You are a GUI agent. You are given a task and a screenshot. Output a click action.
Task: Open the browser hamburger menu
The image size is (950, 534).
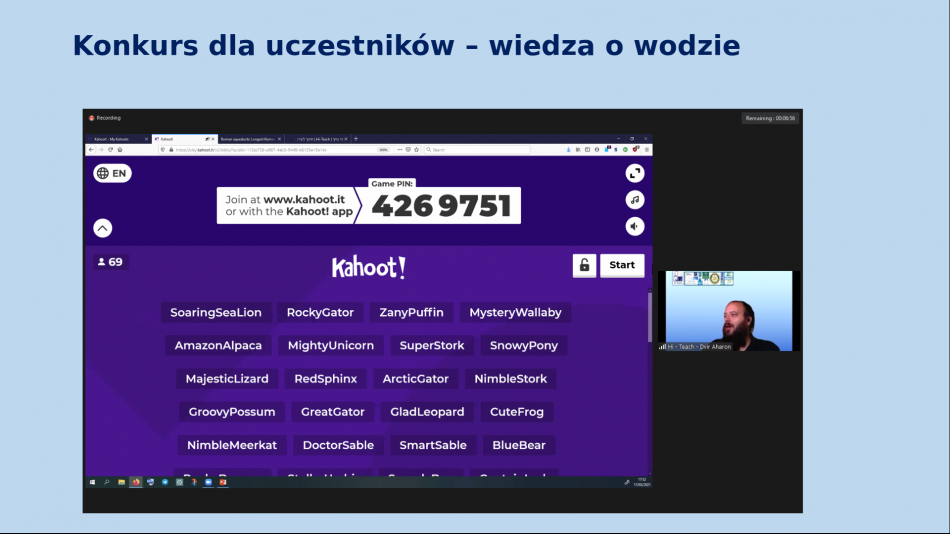pos(647,150)
